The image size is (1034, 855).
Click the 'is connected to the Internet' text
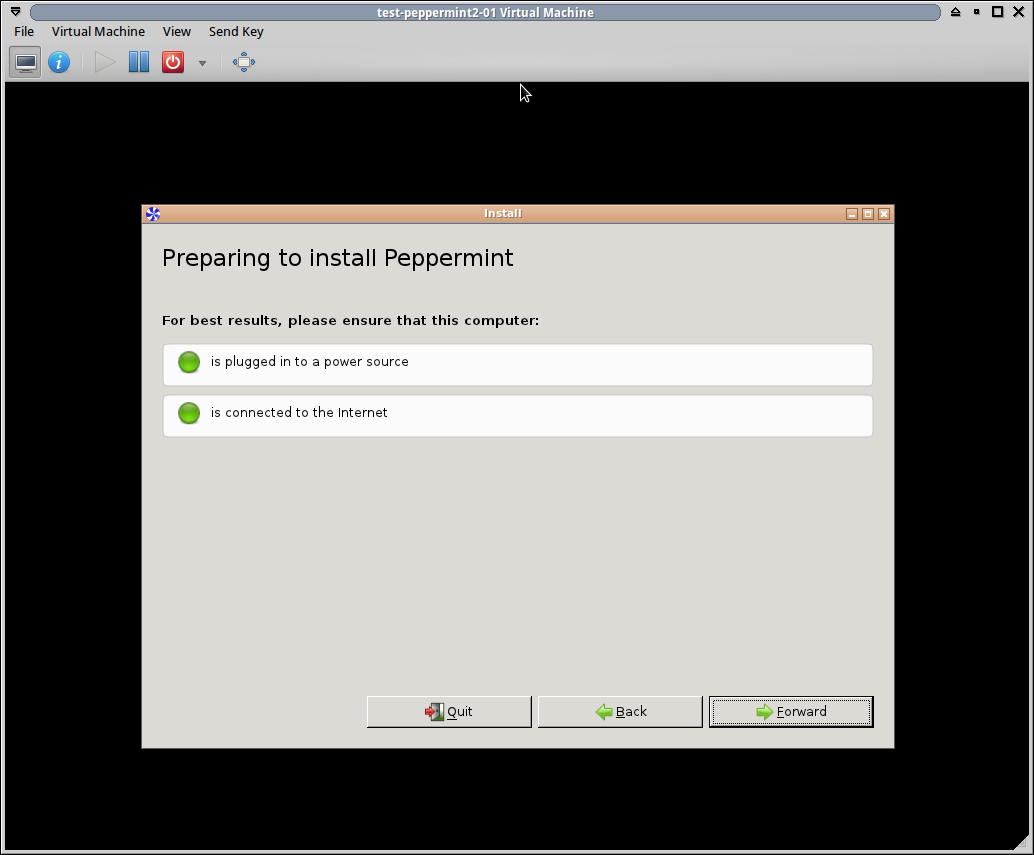tap(299, 413)
